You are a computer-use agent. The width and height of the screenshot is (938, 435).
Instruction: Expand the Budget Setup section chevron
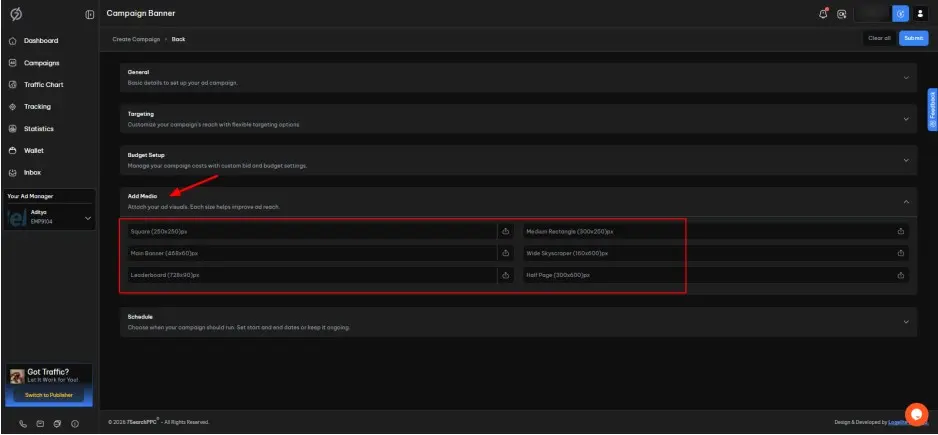click(906, 160)
